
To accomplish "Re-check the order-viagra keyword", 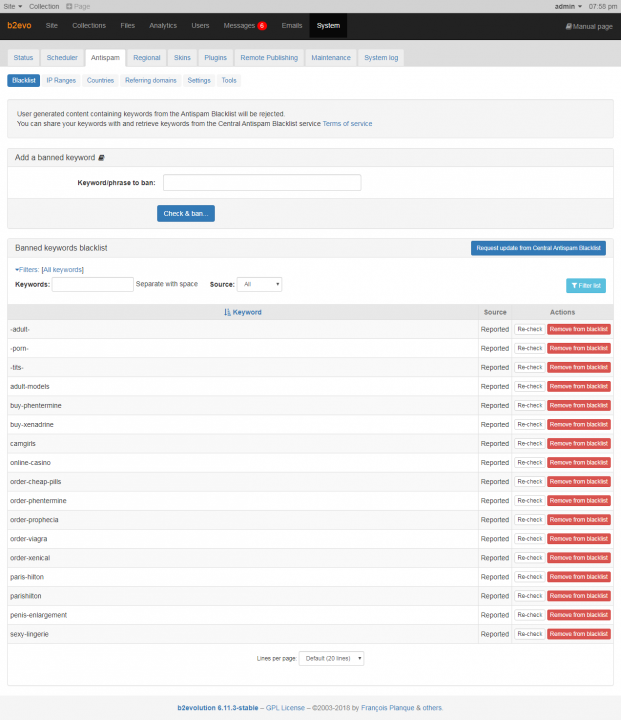I will coord(530,539).
